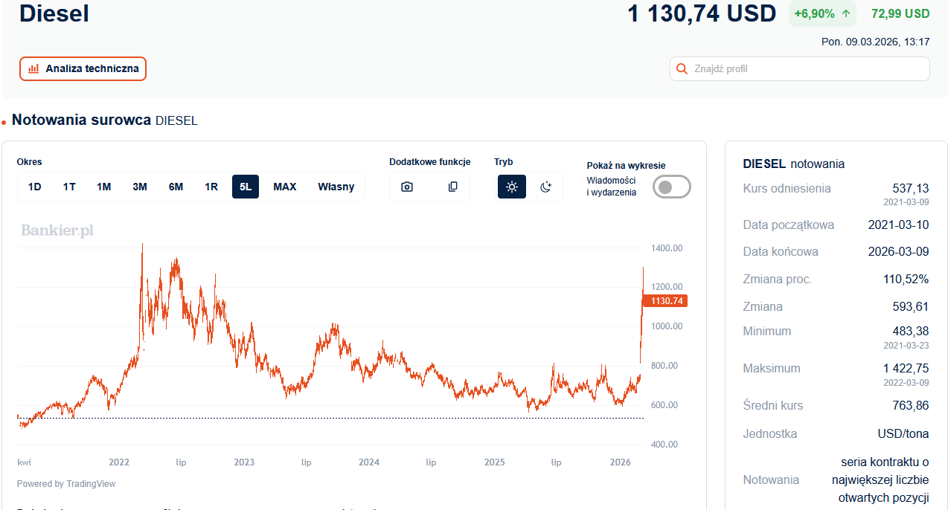Switch to light mode sun icon

(511, 187)
